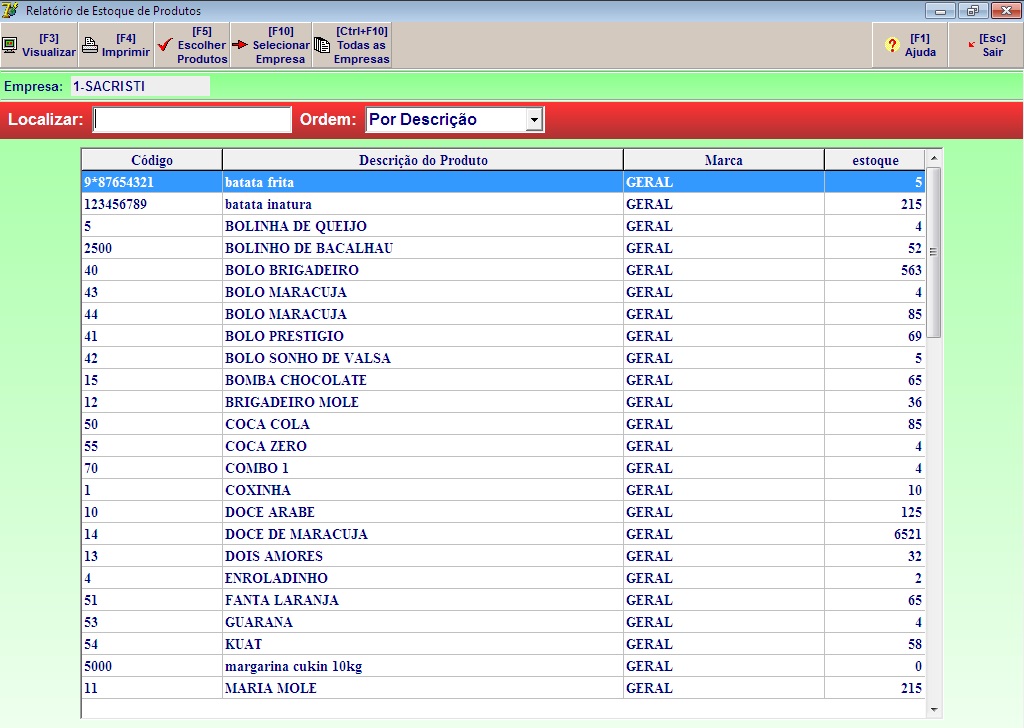This screenshot has height=728, width=1024.
Task: Sort by the Código column header
Action: click(151, 160)
